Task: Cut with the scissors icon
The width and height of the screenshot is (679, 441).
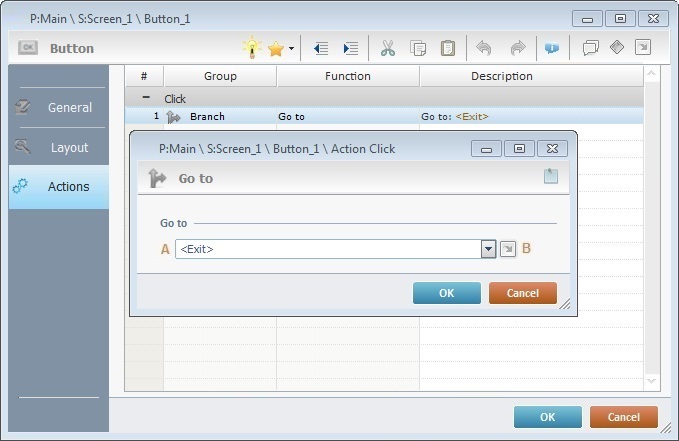Action: coord(388,48)
